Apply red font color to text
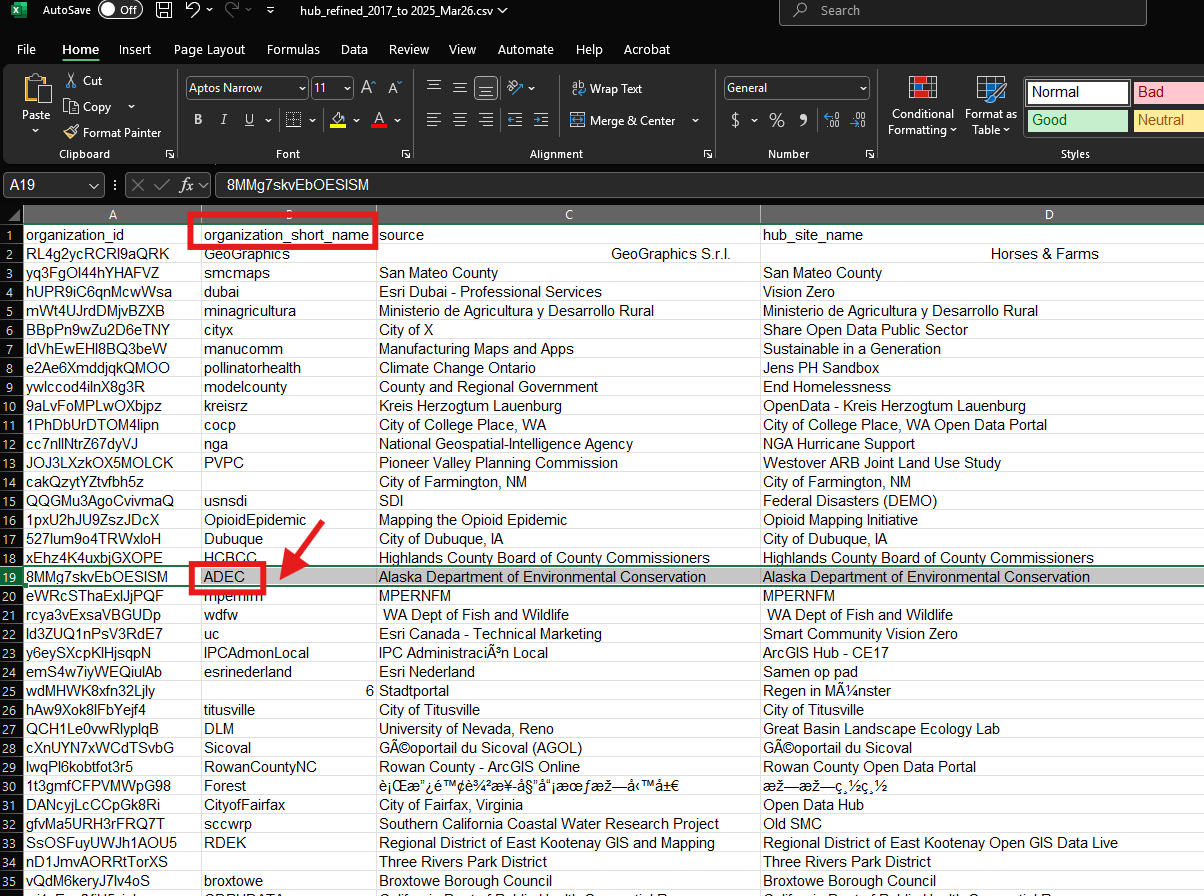The width and height of the screenshot is (1204, 896). (x=379, y=120)
